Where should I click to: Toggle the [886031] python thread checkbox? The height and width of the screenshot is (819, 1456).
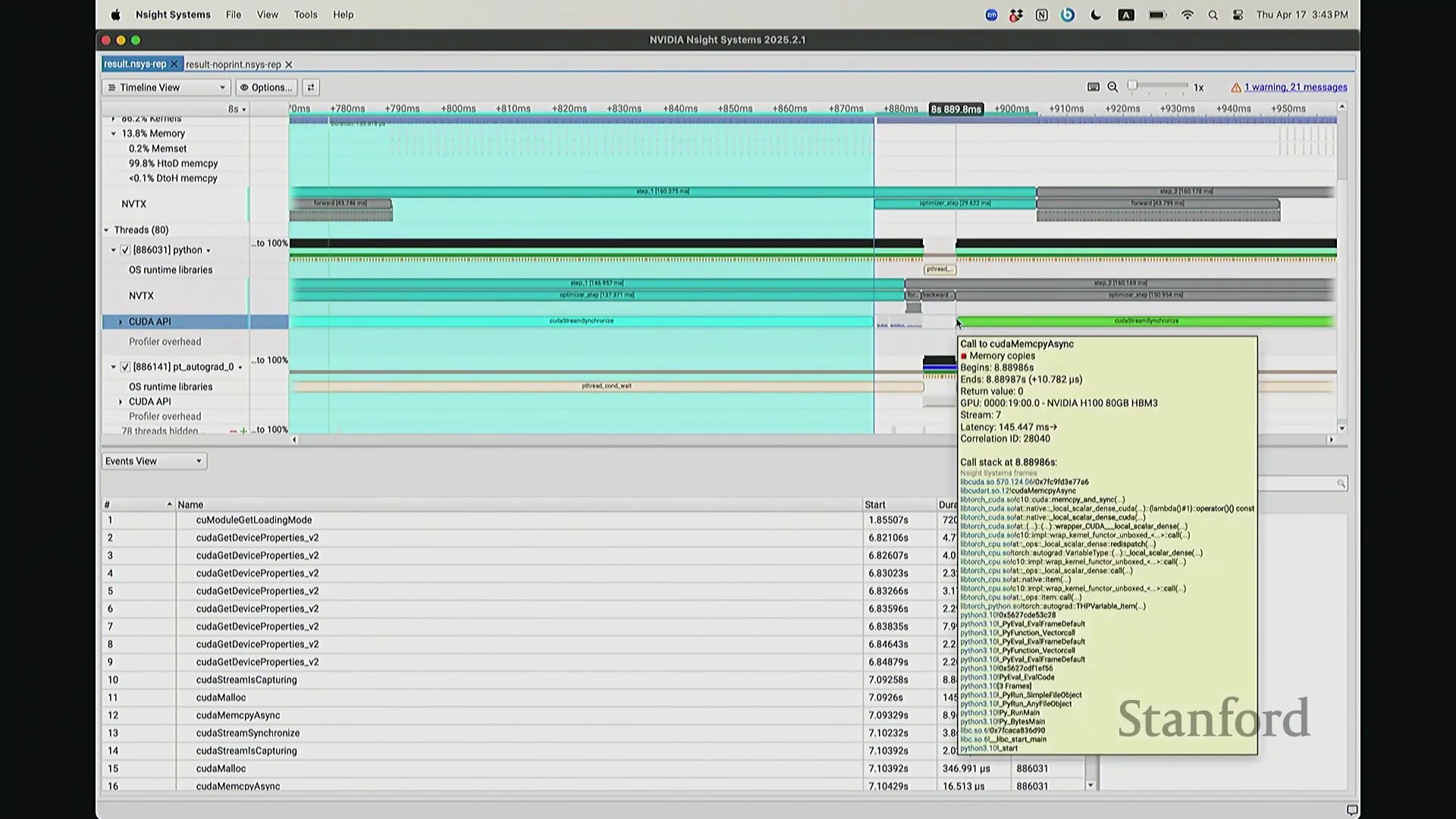(125, 250)
